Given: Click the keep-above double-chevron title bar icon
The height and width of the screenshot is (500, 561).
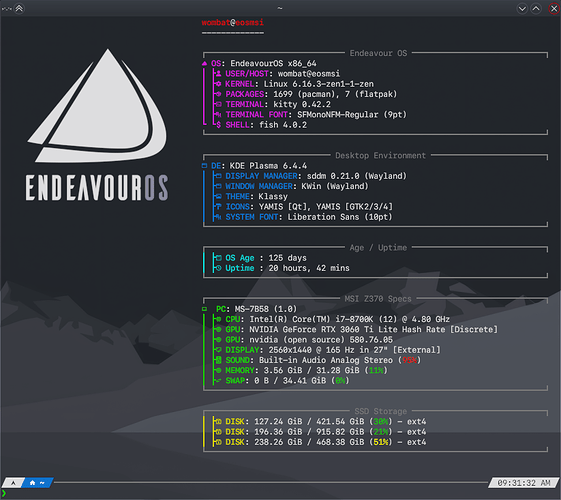Looking at the screenshot, I should [19, 8].
